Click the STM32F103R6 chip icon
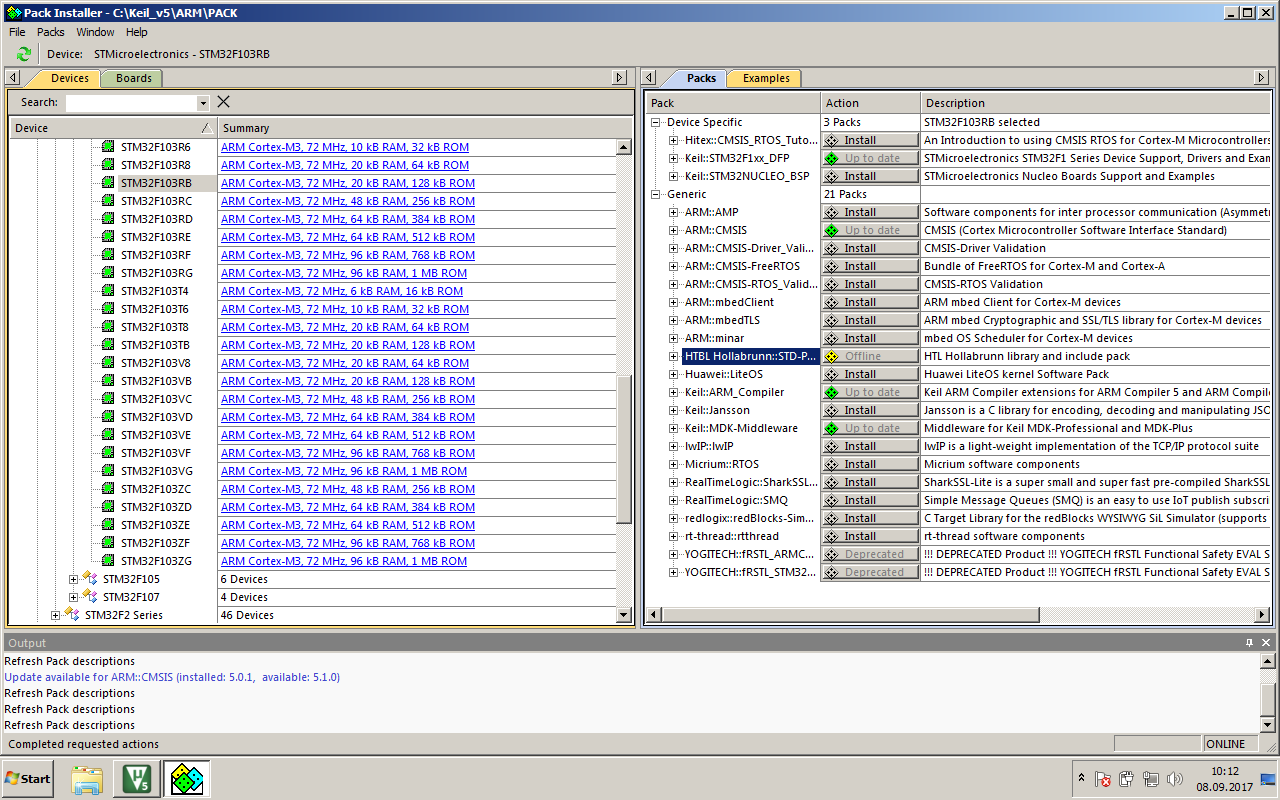The image size is (1280, 800). pyautogui.click(x=108, y=147)
